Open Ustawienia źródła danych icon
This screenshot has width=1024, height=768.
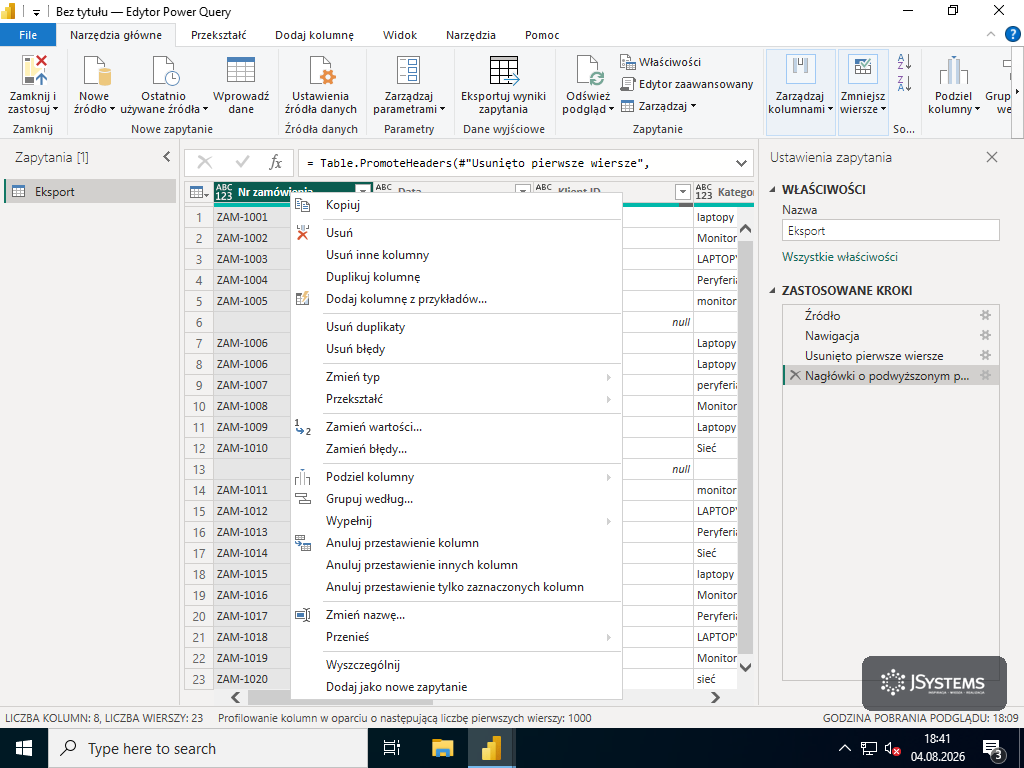click(x=321, y=71)
